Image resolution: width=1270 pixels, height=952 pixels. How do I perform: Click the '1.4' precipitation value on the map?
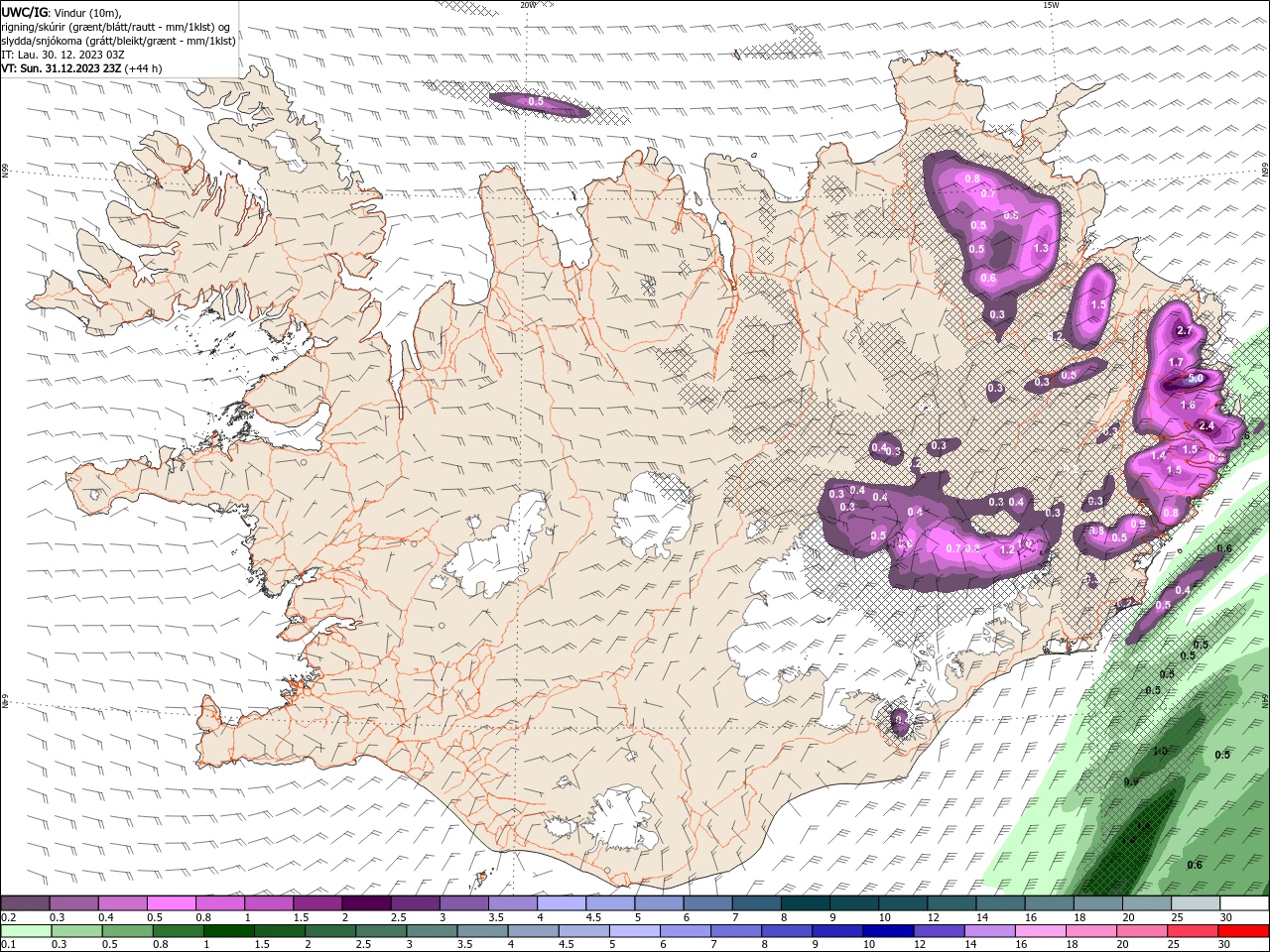[1158, 455]
